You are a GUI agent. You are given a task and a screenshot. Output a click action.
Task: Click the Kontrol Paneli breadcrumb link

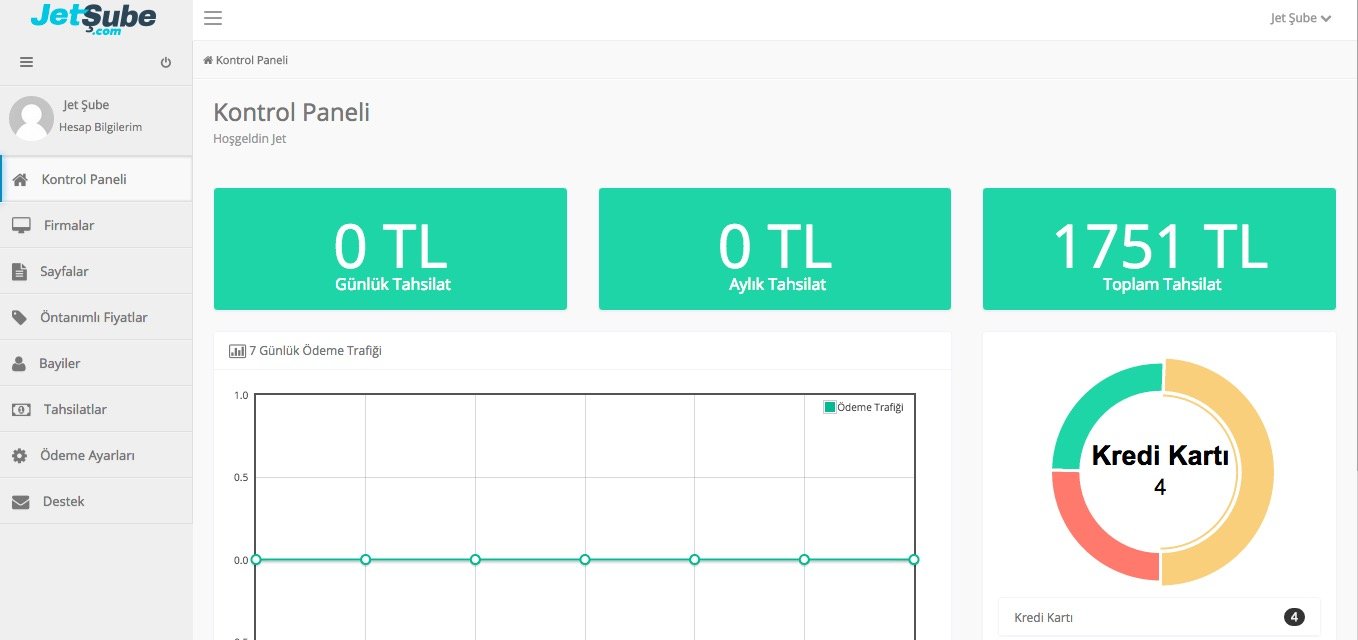click(251, 60)
